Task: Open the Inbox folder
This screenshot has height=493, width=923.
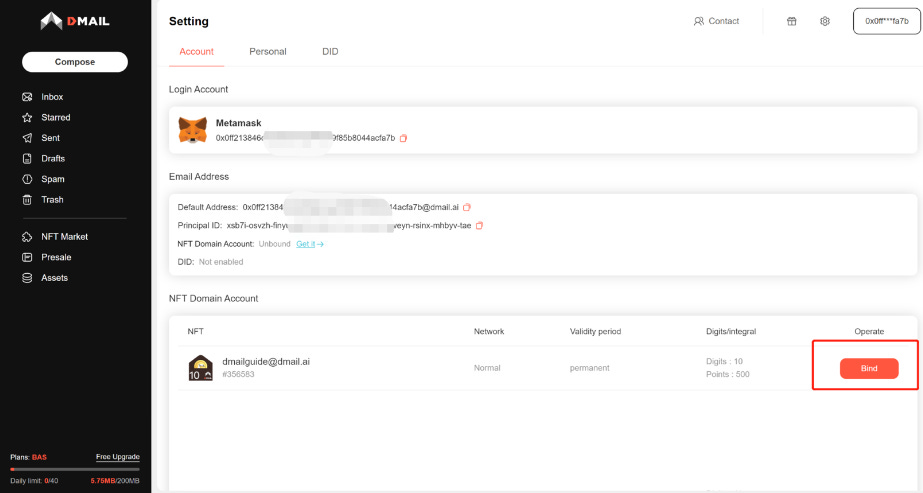Action: [x=52, y=96]
